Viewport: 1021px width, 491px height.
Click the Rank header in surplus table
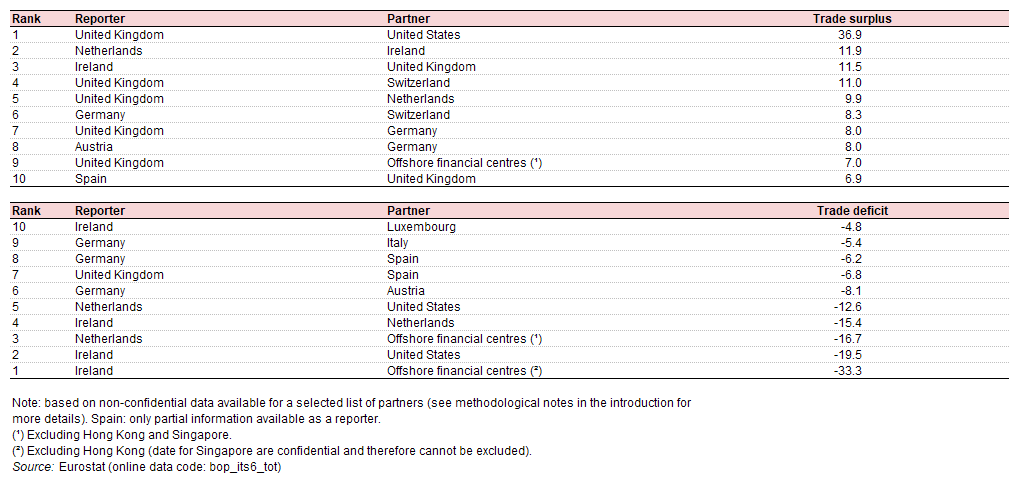pos(26,19)
